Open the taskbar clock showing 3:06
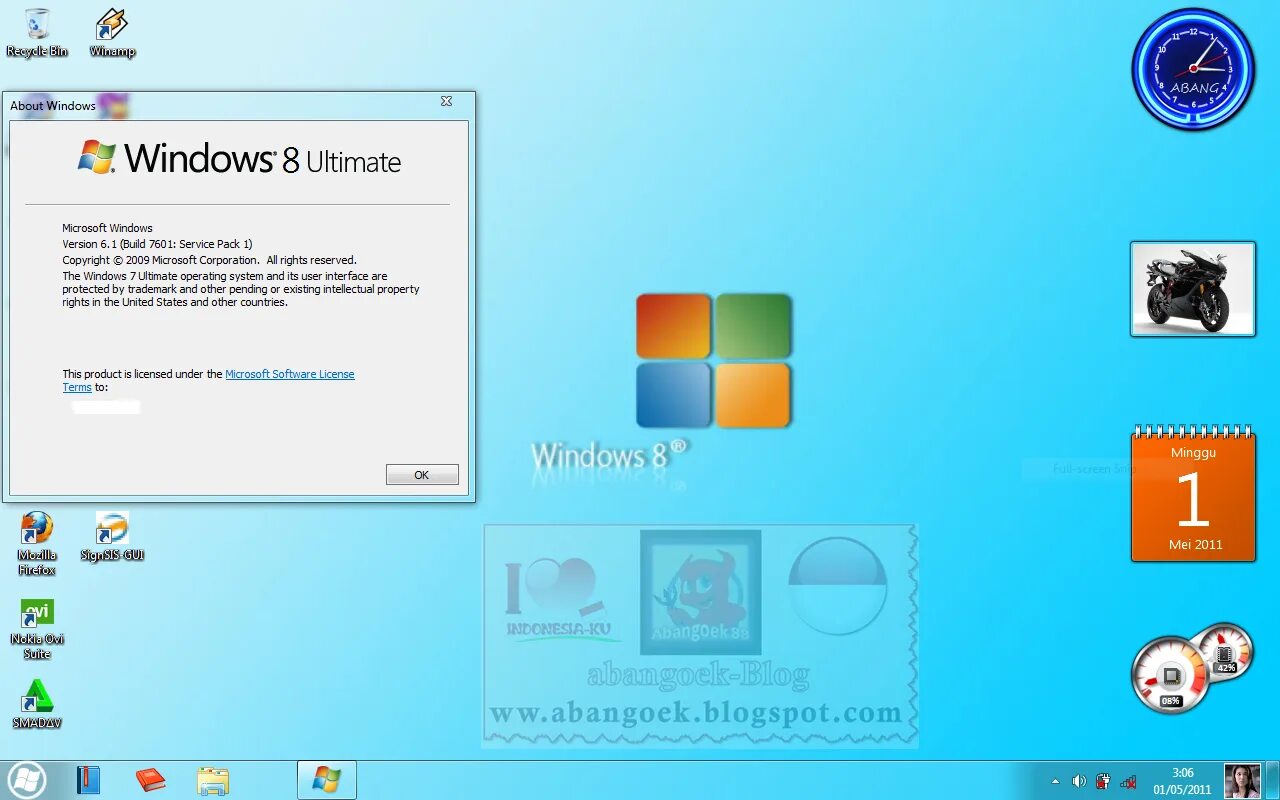Viewport: 1280px width, 800px height. [1182, 781]
